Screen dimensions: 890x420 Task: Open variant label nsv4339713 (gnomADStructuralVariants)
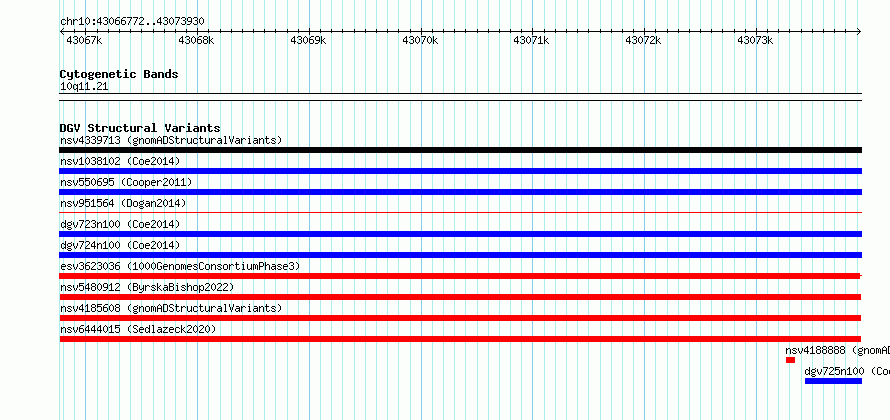[171, 140]
